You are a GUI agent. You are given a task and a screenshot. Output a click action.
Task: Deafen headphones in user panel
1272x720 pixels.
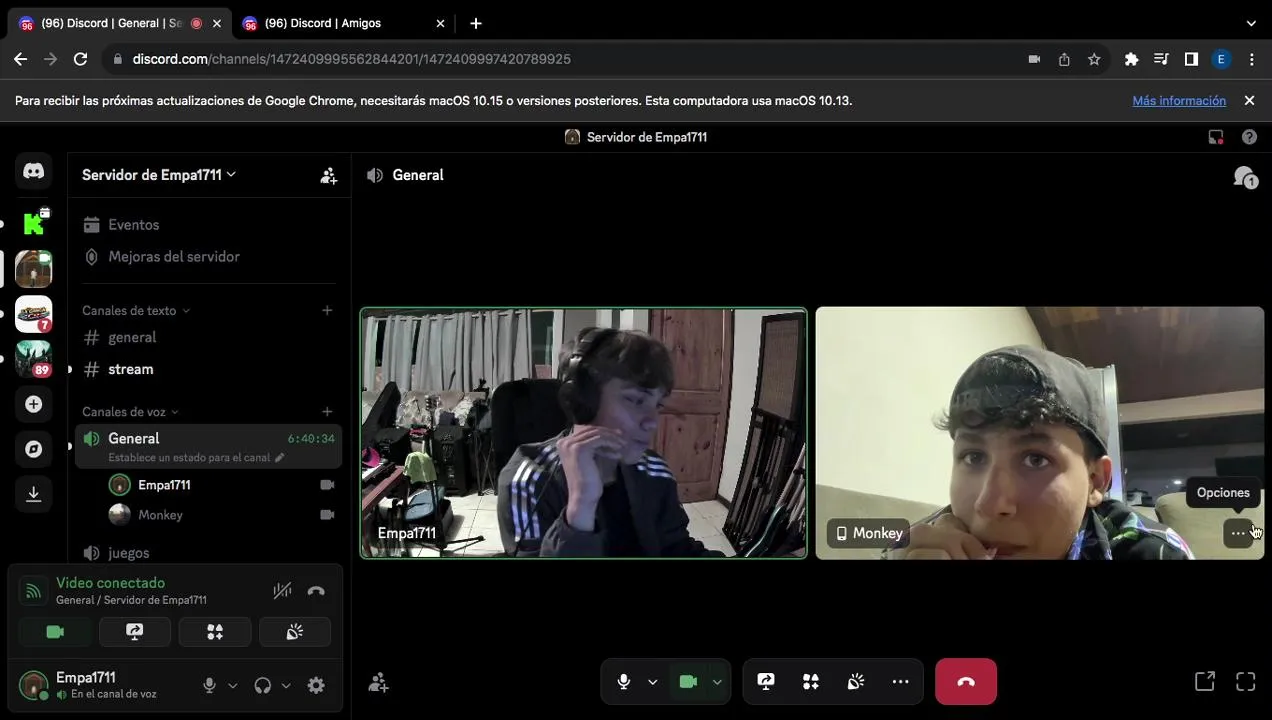tap(263, 685)
